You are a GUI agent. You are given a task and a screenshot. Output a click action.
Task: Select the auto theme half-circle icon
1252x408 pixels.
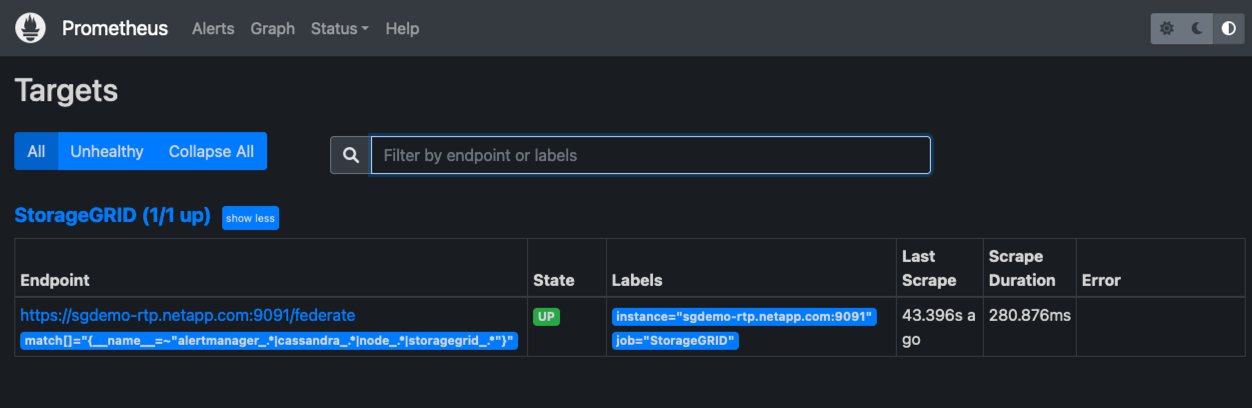point(1229,29)
